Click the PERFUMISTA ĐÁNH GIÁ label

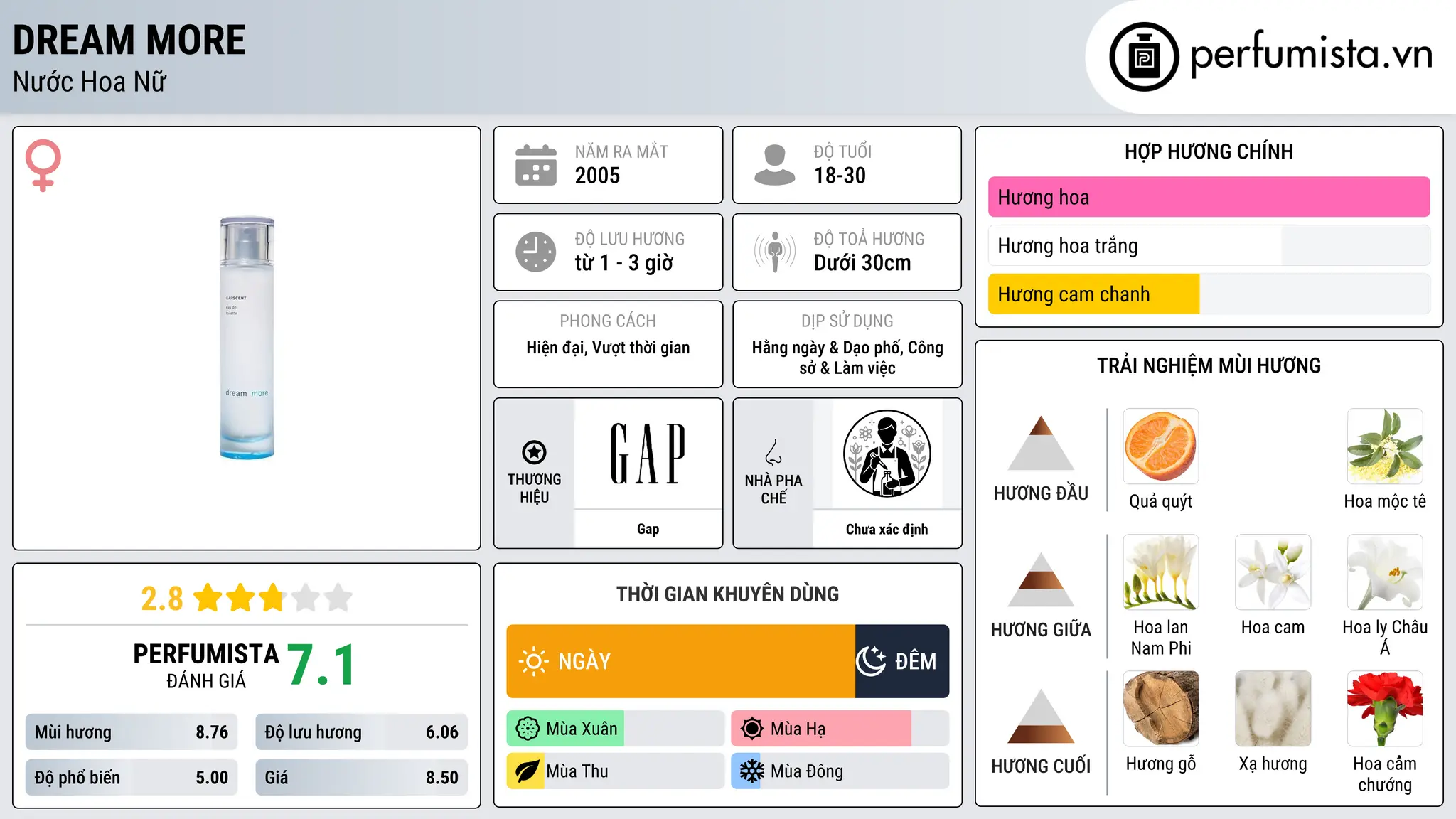coord(206,665)
